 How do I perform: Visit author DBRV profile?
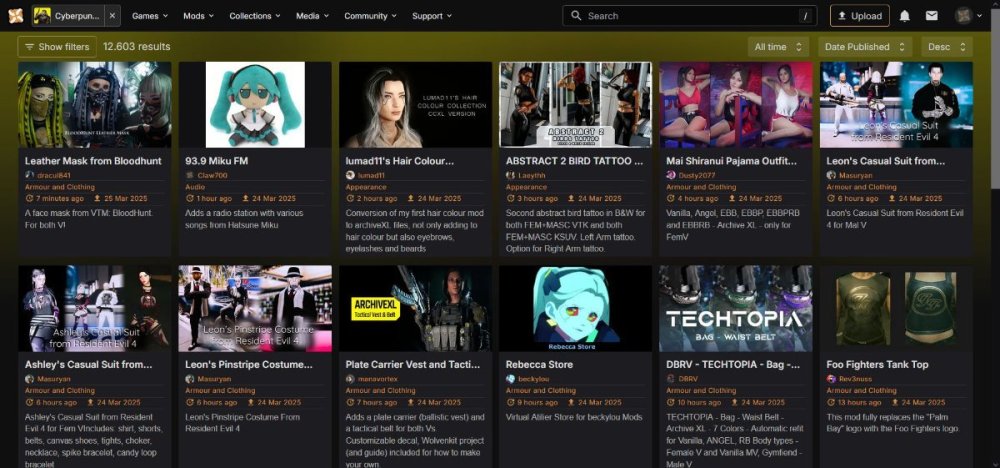point(688,379)
